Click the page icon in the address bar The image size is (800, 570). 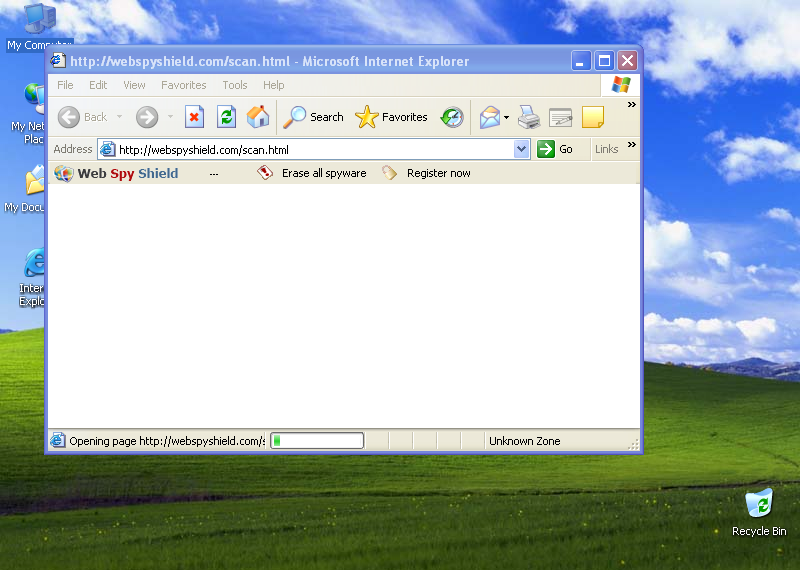pos(107,150)
